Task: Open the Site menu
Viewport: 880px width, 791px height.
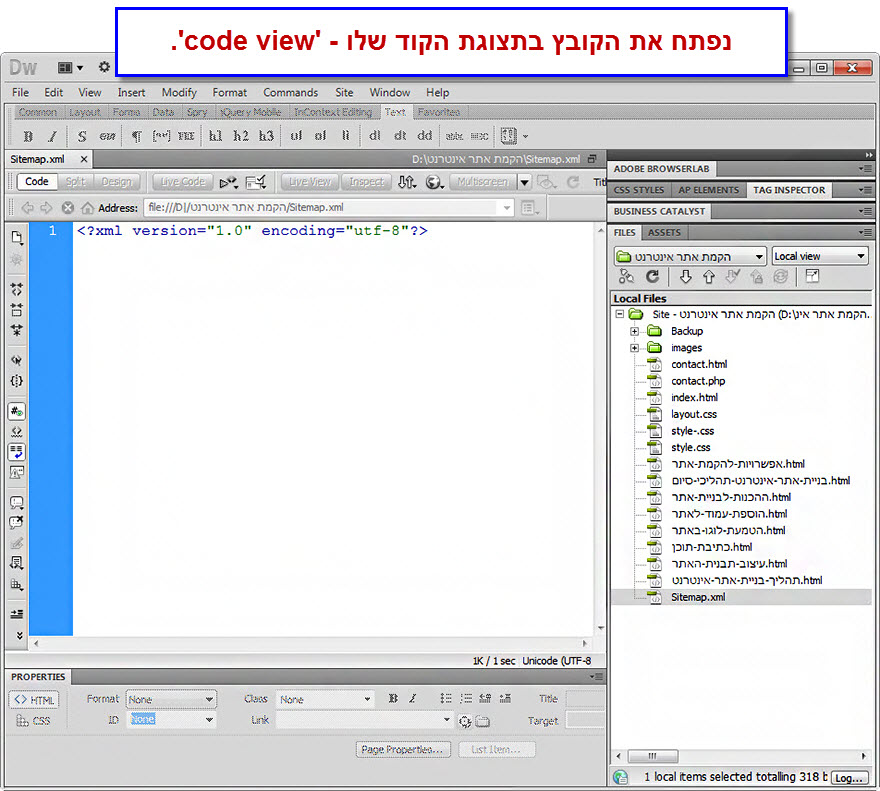Action: [x=344, y=93]
